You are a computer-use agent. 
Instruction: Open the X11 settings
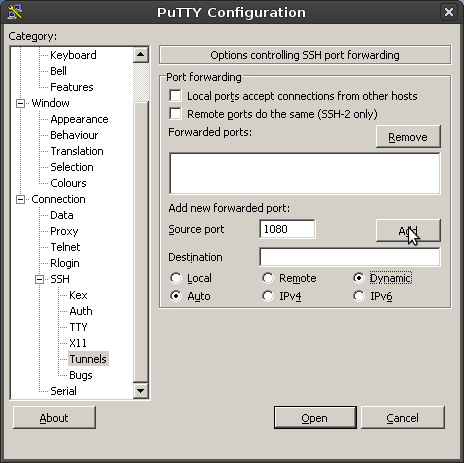point(78,343)
